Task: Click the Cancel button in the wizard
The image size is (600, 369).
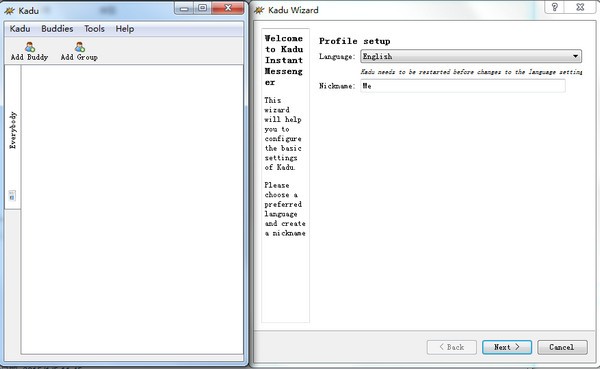Action: pyautogui.click(x=562, y=347)
